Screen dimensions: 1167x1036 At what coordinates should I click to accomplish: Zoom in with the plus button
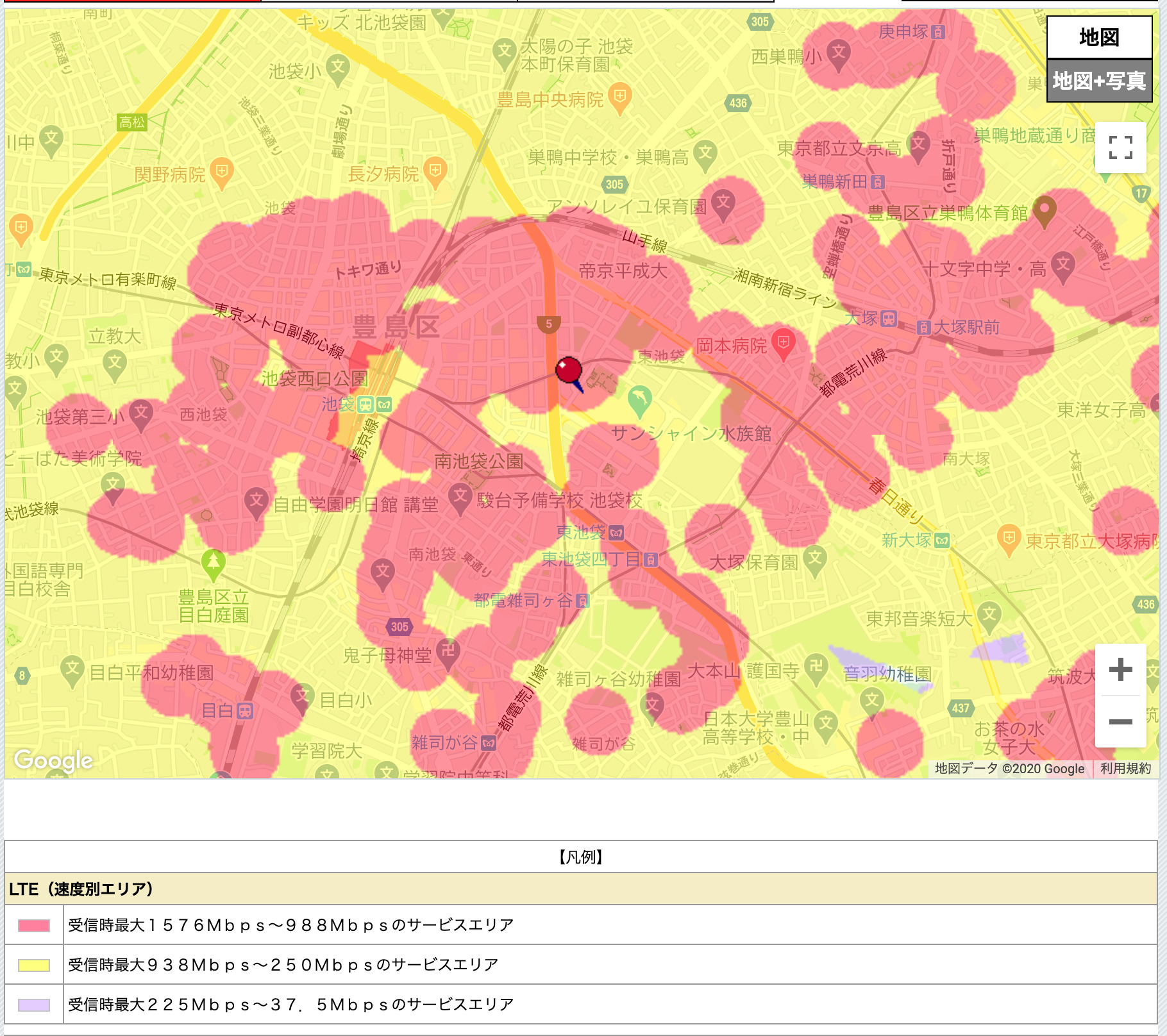(x=1120, y=670)
